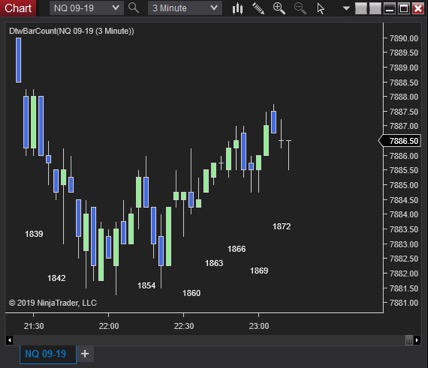This screenshot has width=428, height=368.
Task: Select the cursor pointer tool icon
Action: click(321, 8)
